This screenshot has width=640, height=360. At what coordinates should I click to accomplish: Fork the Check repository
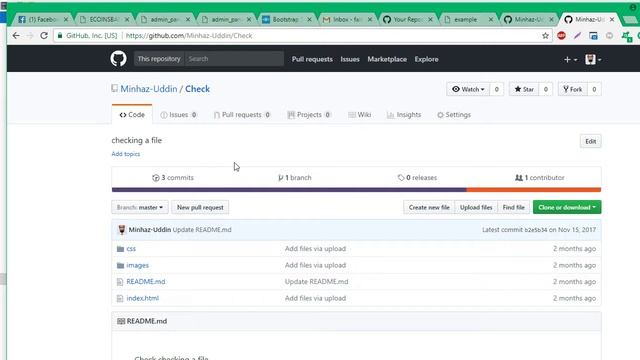tap(573, 89)
